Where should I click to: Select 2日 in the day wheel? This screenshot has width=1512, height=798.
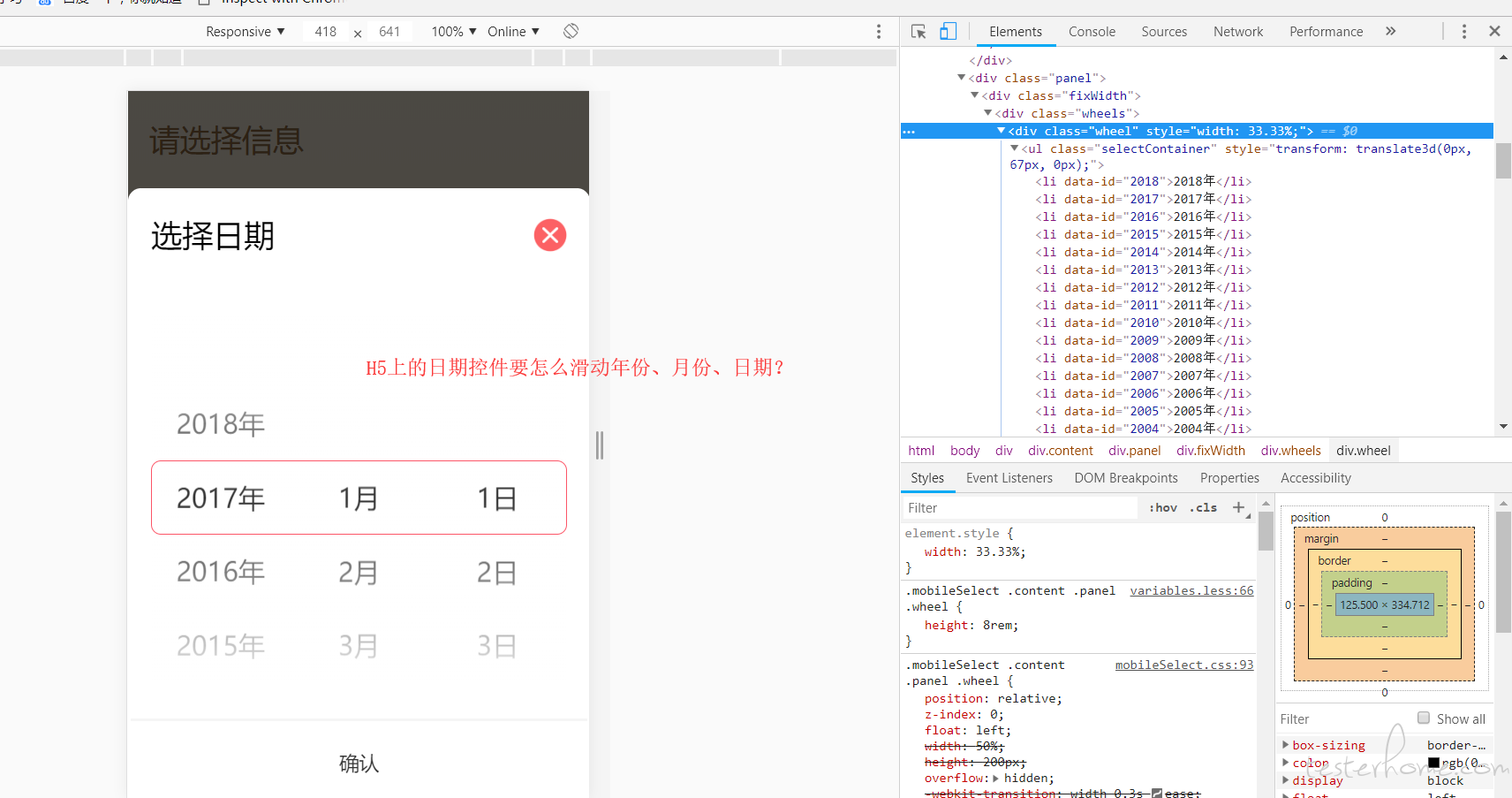497,573
